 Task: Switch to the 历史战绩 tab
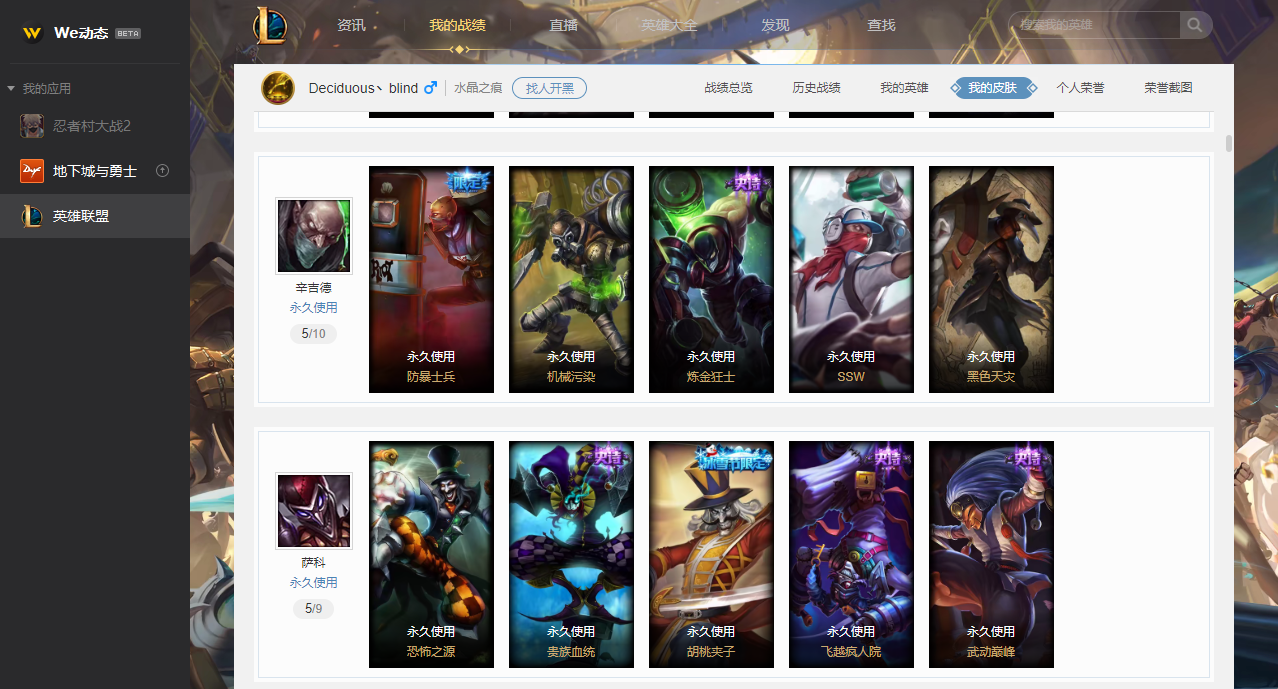[x=816, y=88]
